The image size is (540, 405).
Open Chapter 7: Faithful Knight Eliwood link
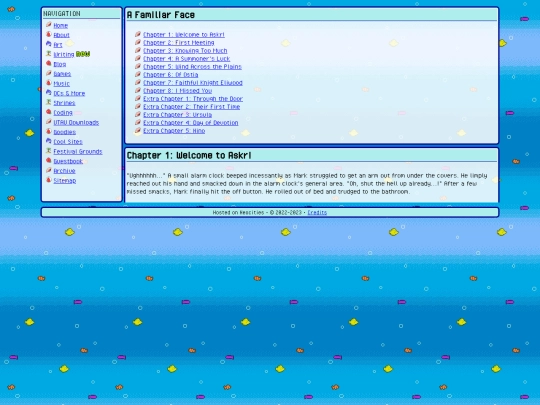pyautogui.click(x=193, y=83)
